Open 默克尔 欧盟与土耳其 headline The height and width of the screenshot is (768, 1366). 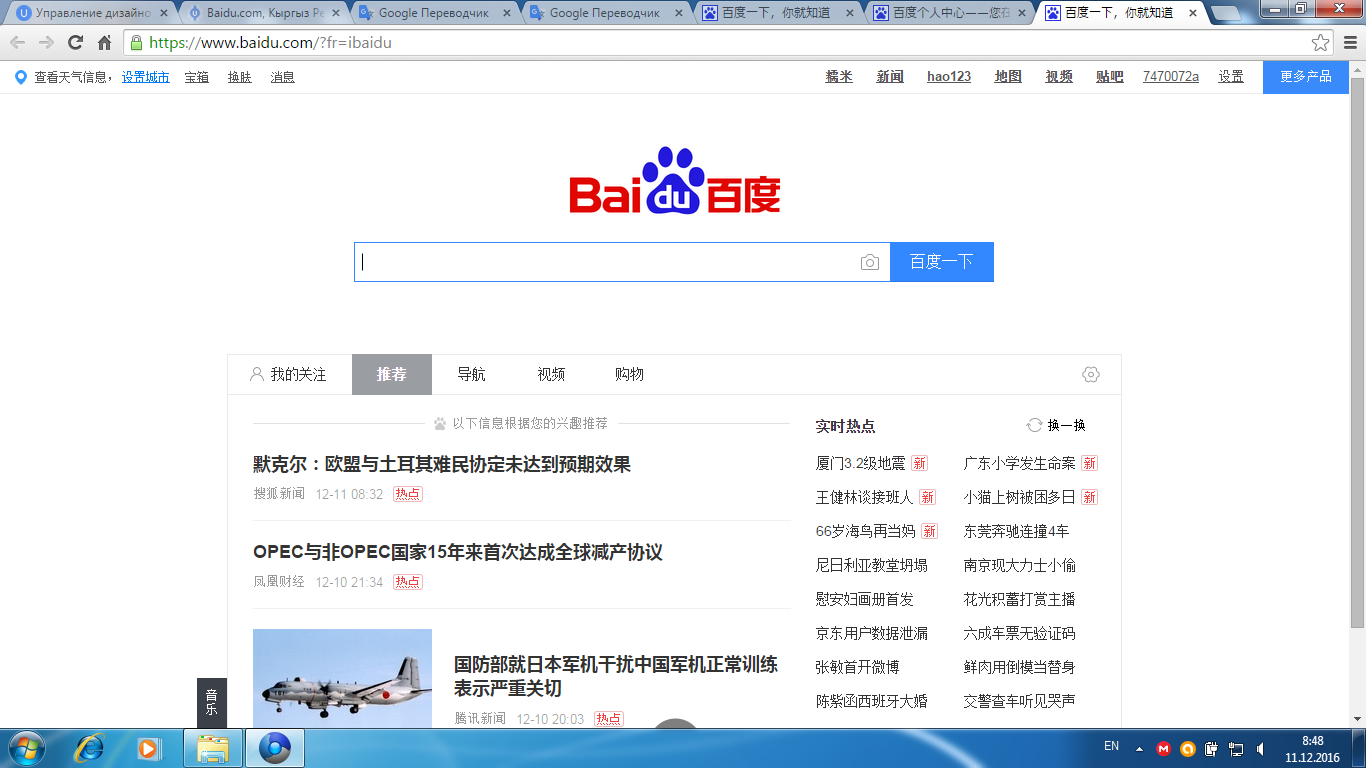442,464
